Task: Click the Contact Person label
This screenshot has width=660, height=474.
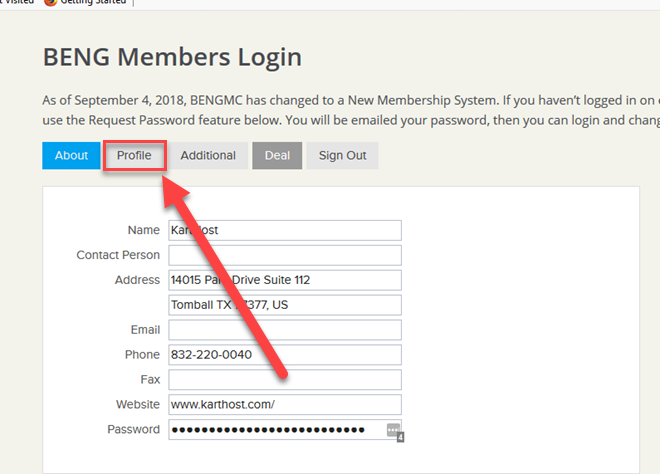Action: click(x=118, y=255)
